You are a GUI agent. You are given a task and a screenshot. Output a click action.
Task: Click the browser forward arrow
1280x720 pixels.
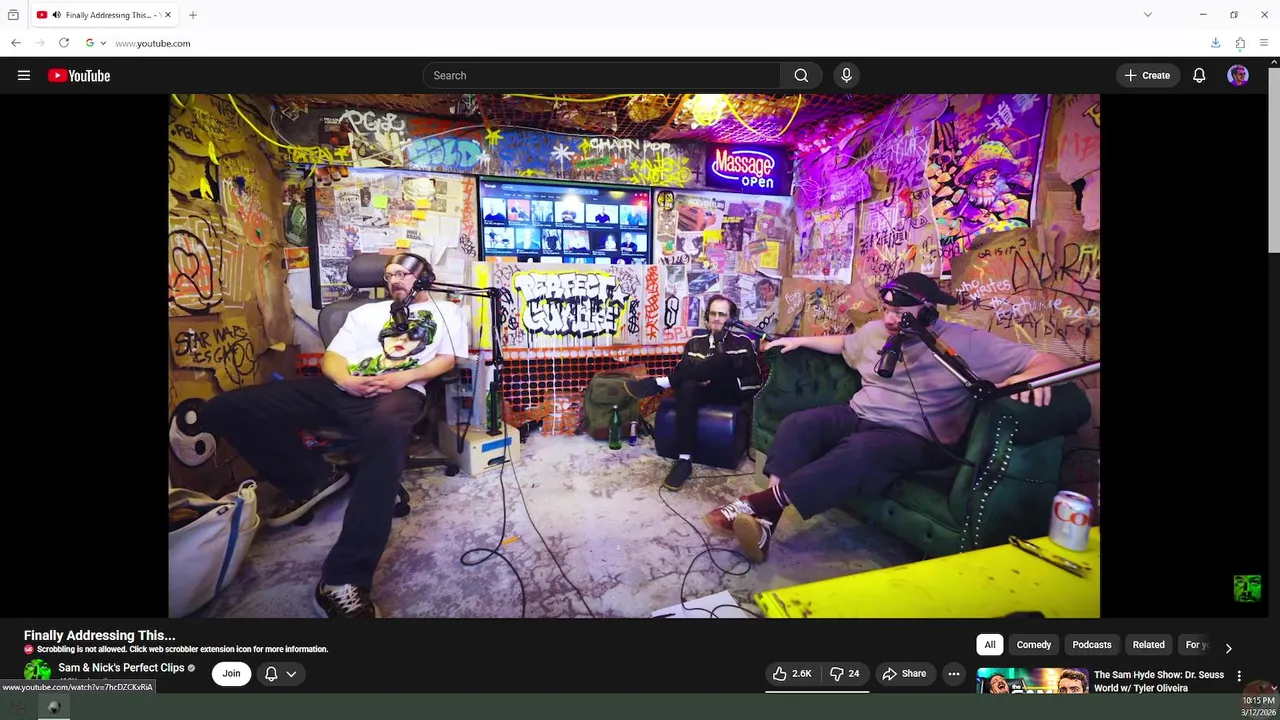point(40,43)
